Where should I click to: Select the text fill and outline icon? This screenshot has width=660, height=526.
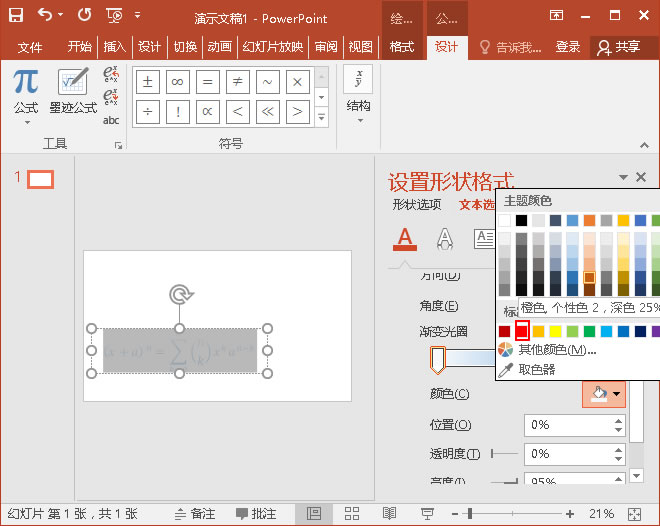(404, 238)
